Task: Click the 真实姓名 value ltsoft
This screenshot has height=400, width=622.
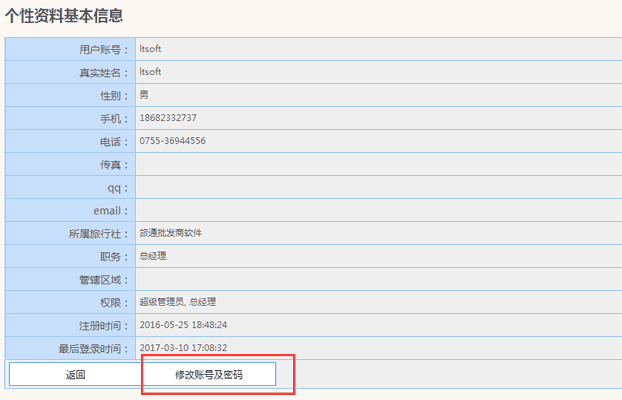Action: [150, 72]
